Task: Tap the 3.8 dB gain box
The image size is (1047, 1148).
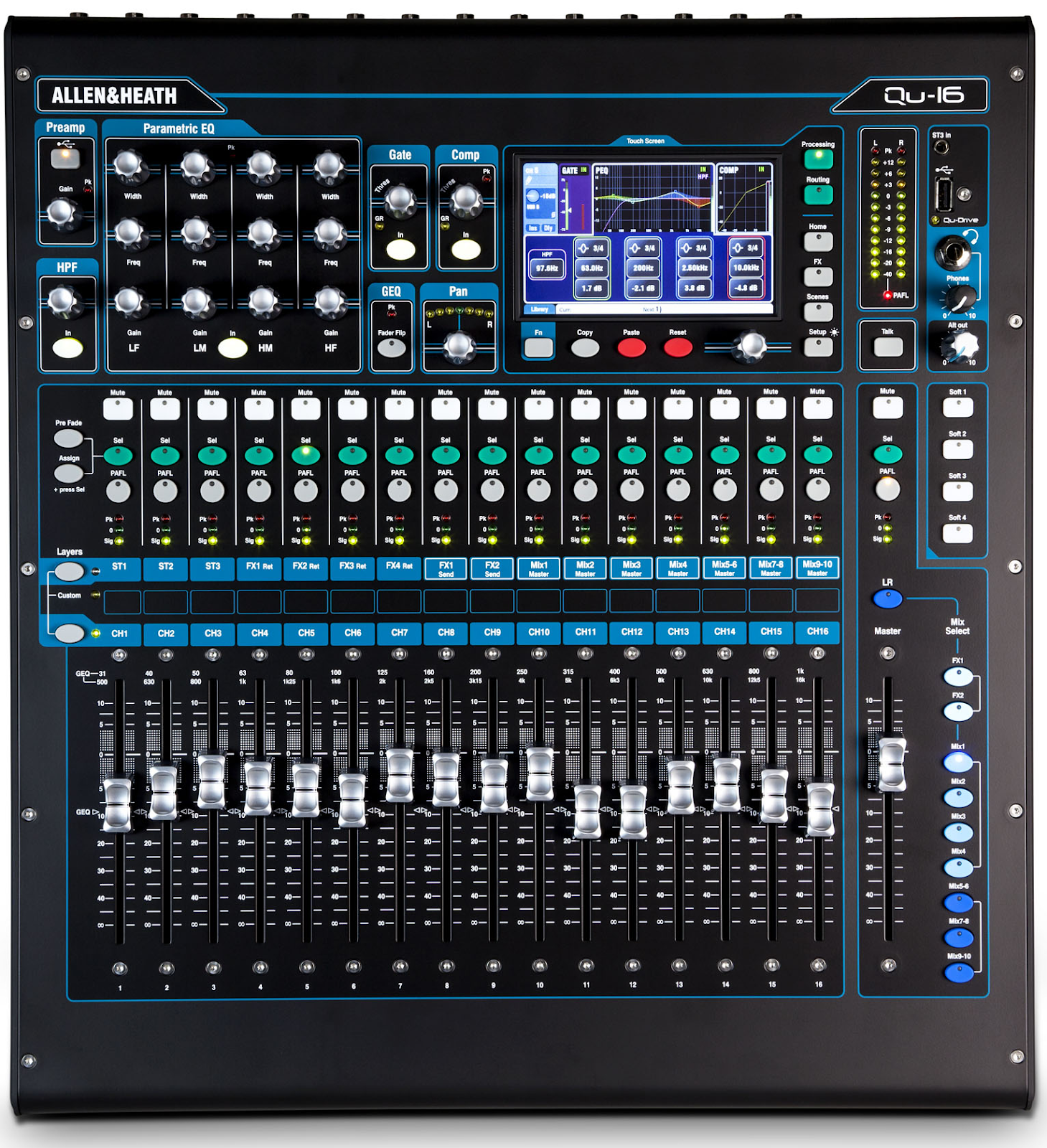Action: 695,288
